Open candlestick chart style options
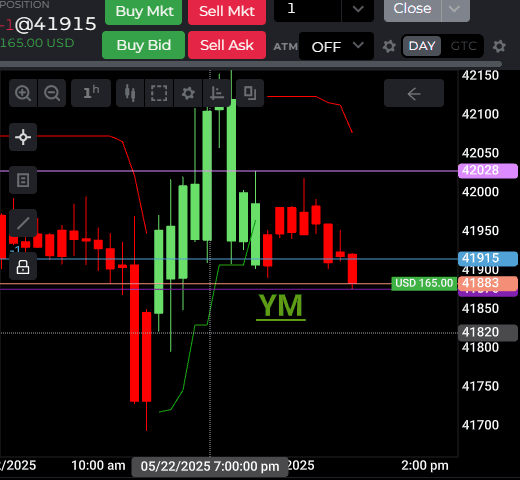The image size is (520, 480). pyautogui.click(x=130, y=93)
